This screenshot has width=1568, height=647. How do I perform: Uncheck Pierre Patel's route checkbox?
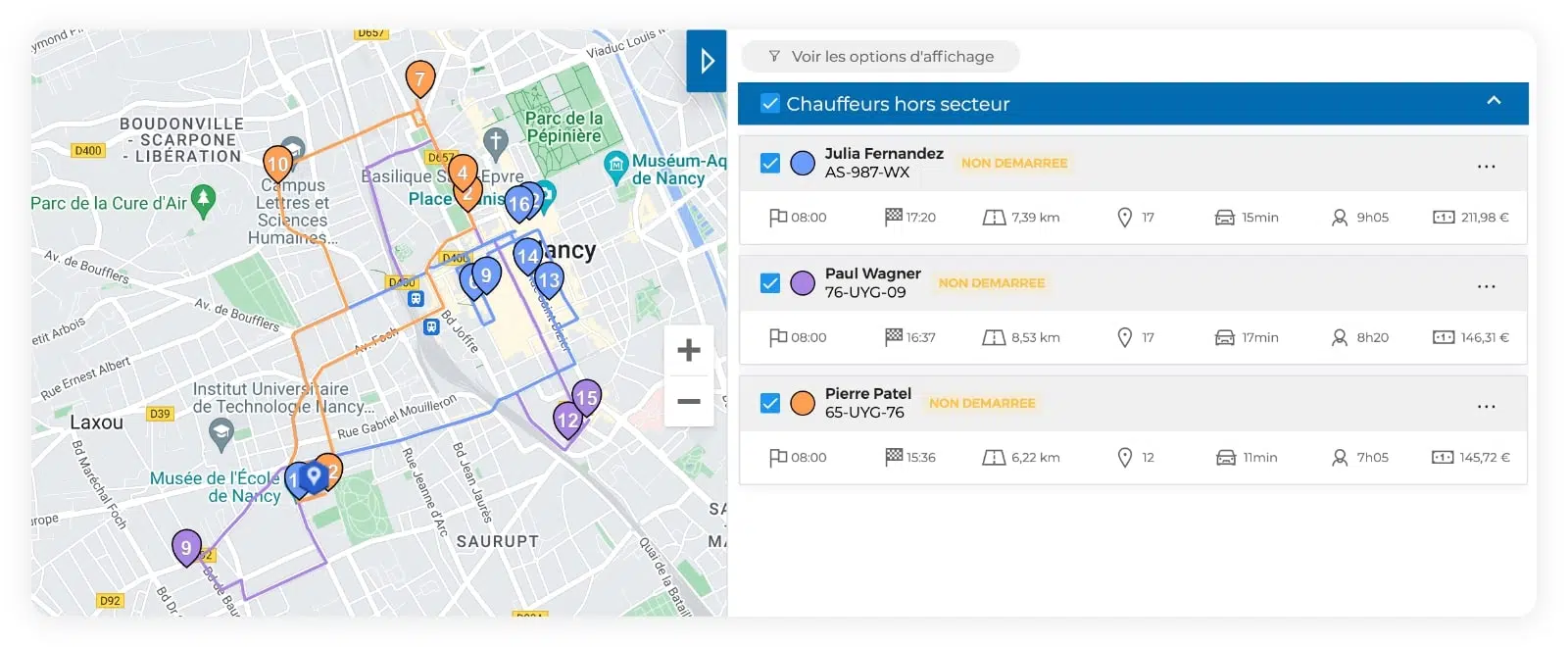point(770,403)
